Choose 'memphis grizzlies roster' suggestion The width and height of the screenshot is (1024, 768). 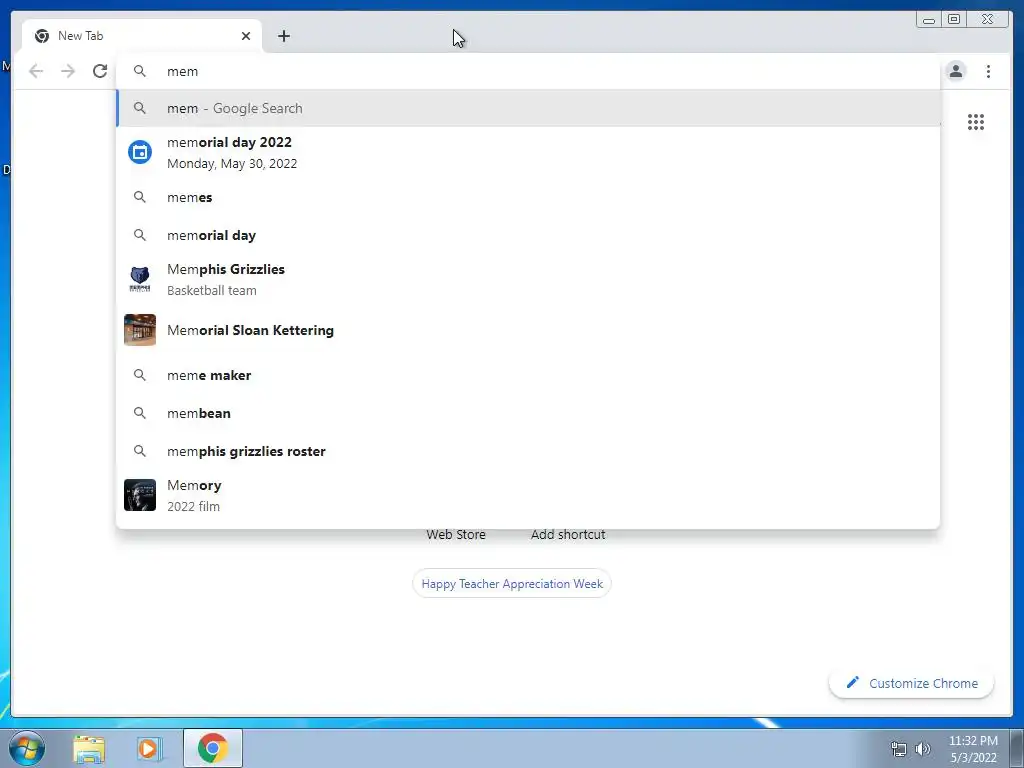pyautogui.click(x=528, y=451)
